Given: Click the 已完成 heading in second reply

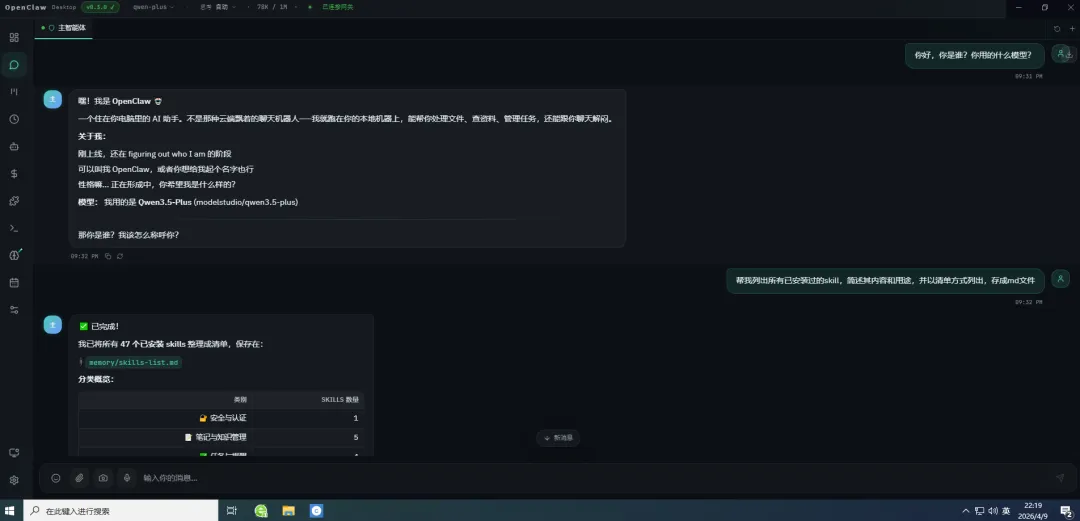Looking at the screenshot, I should tap(99, 326).
